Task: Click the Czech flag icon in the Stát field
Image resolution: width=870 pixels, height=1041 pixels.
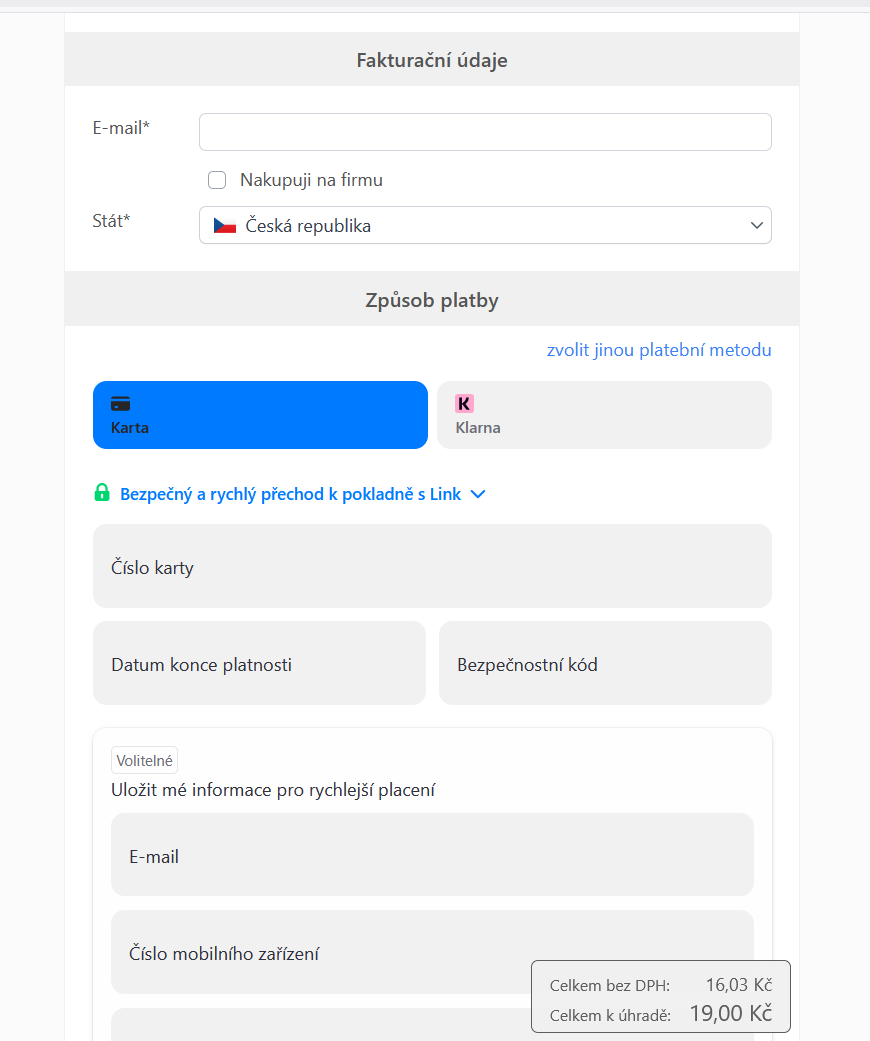Action: 224,226
